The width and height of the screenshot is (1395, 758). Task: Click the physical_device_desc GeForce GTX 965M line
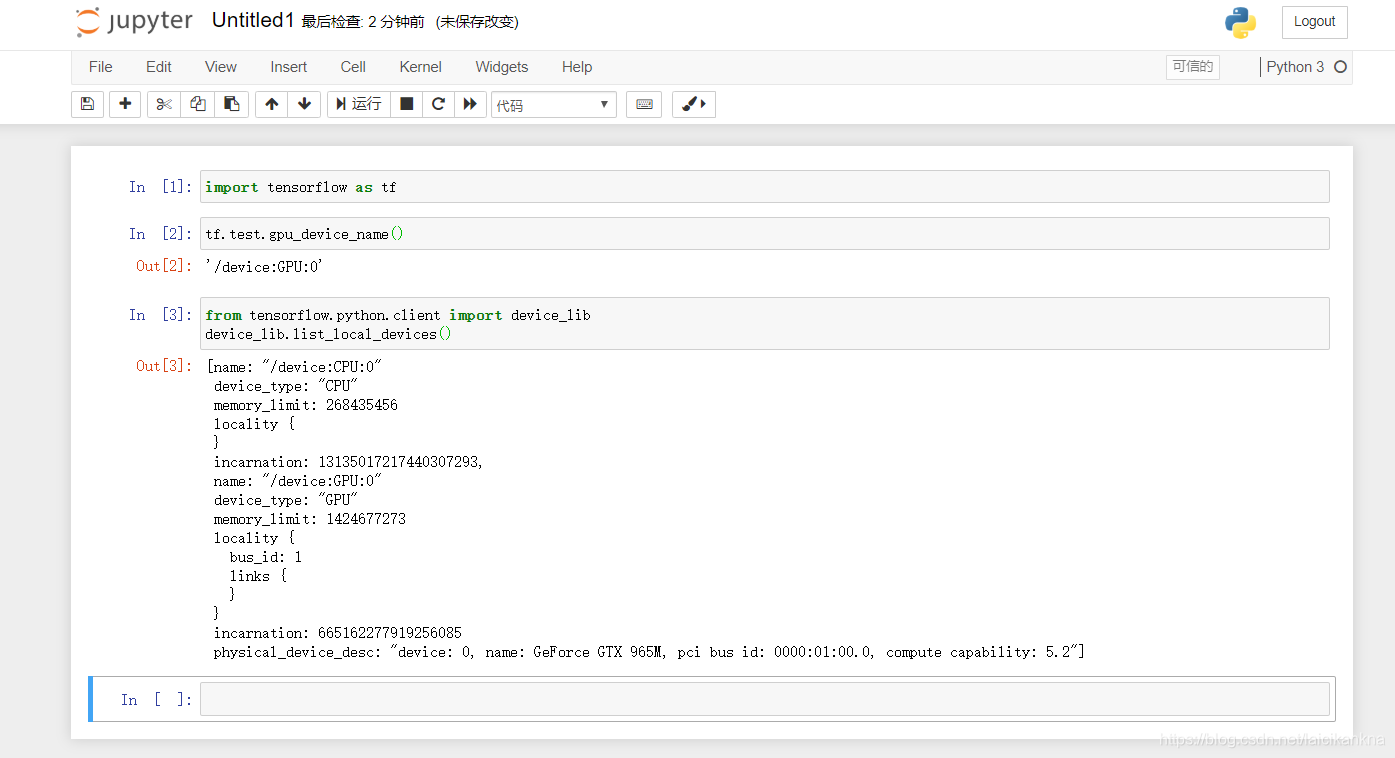coord(649,652)
